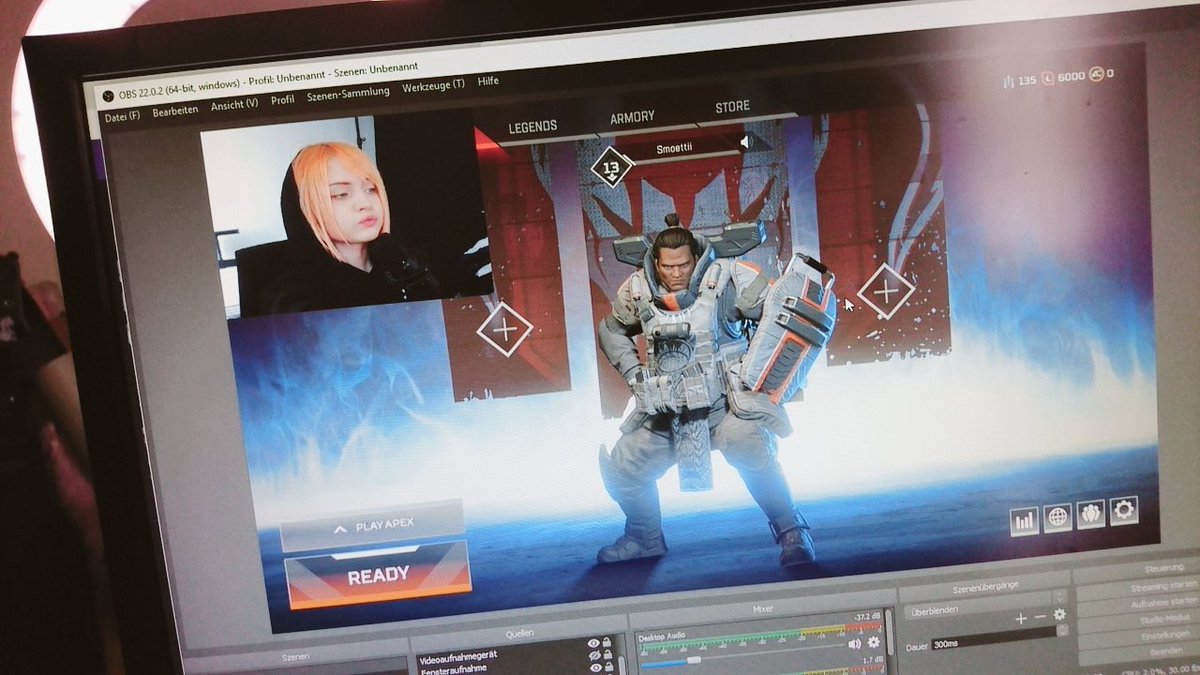Switch to the STORE tab in Apex
Image resolution: width=1200 pixels, height=675 pixels.
point(732,107)
